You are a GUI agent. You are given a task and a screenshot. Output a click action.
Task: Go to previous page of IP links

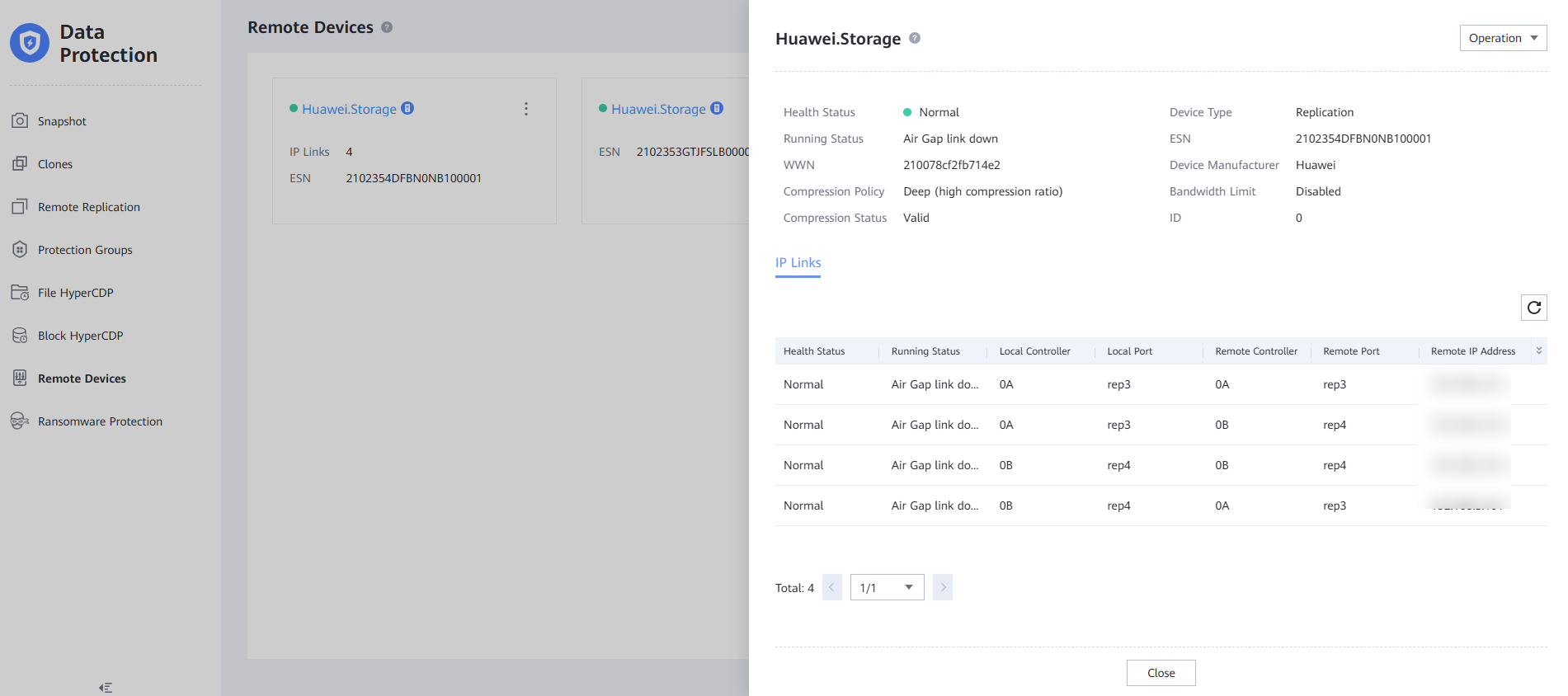(x=831, y=587)
